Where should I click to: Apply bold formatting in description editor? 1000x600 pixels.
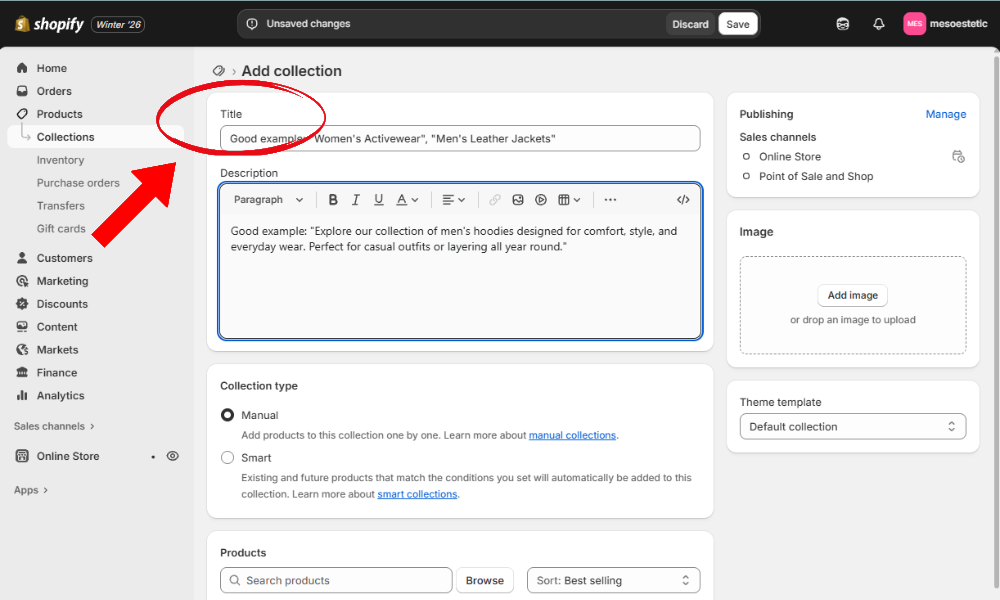[x=333, y=200]
